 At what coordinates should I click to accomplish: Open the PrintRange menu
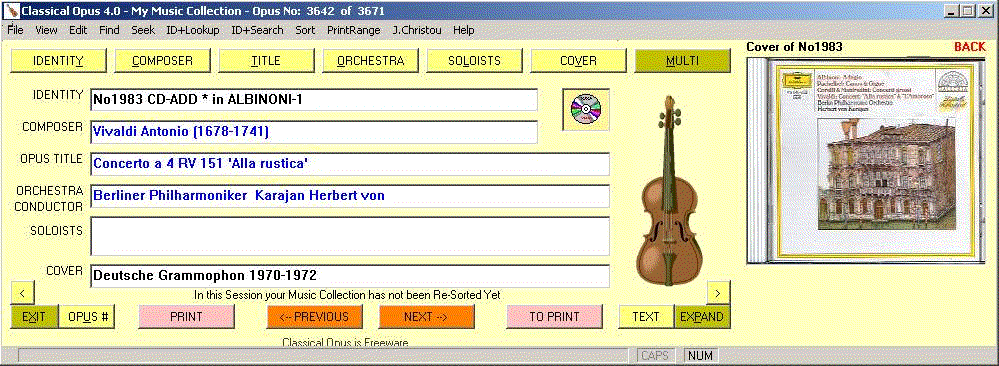[354, 30]
